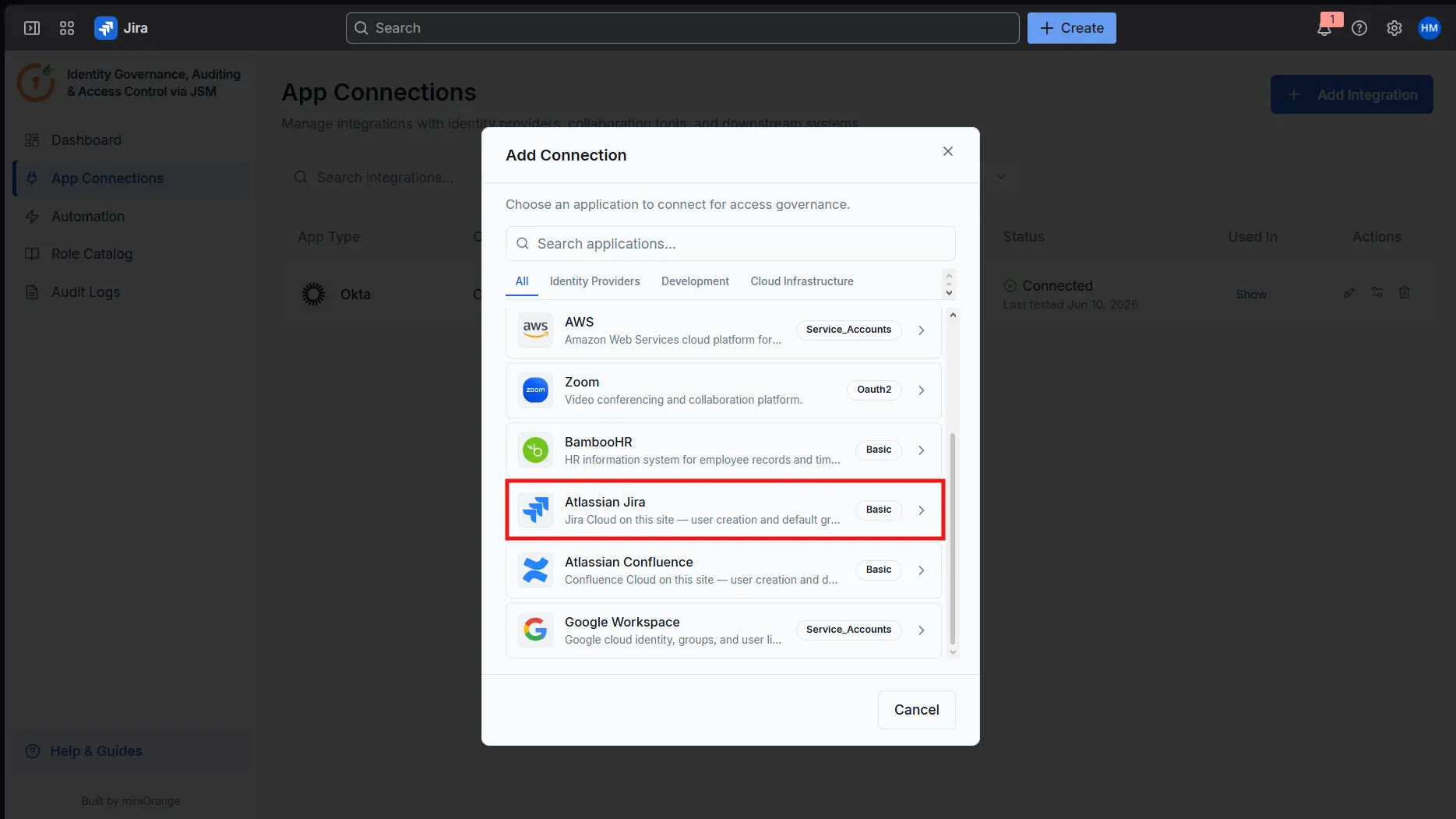Close the Add Connection dialog

pos(948,151)
